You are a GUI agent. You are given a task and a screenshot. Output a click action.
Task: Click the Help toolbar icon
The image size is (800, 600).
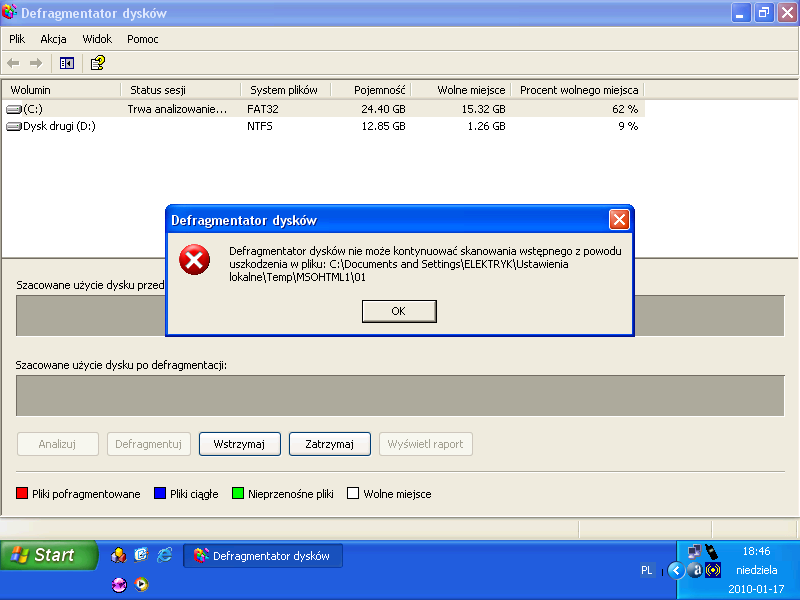point(97,63)
